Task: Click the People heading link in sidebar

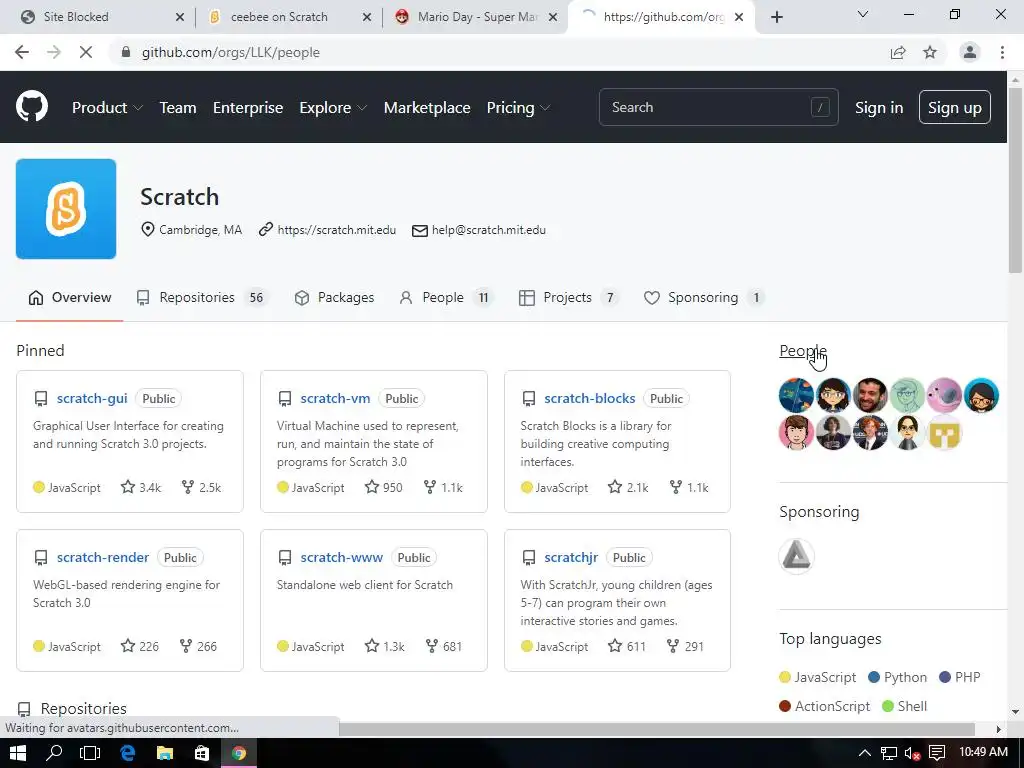Action: click(x=803, y=351)
